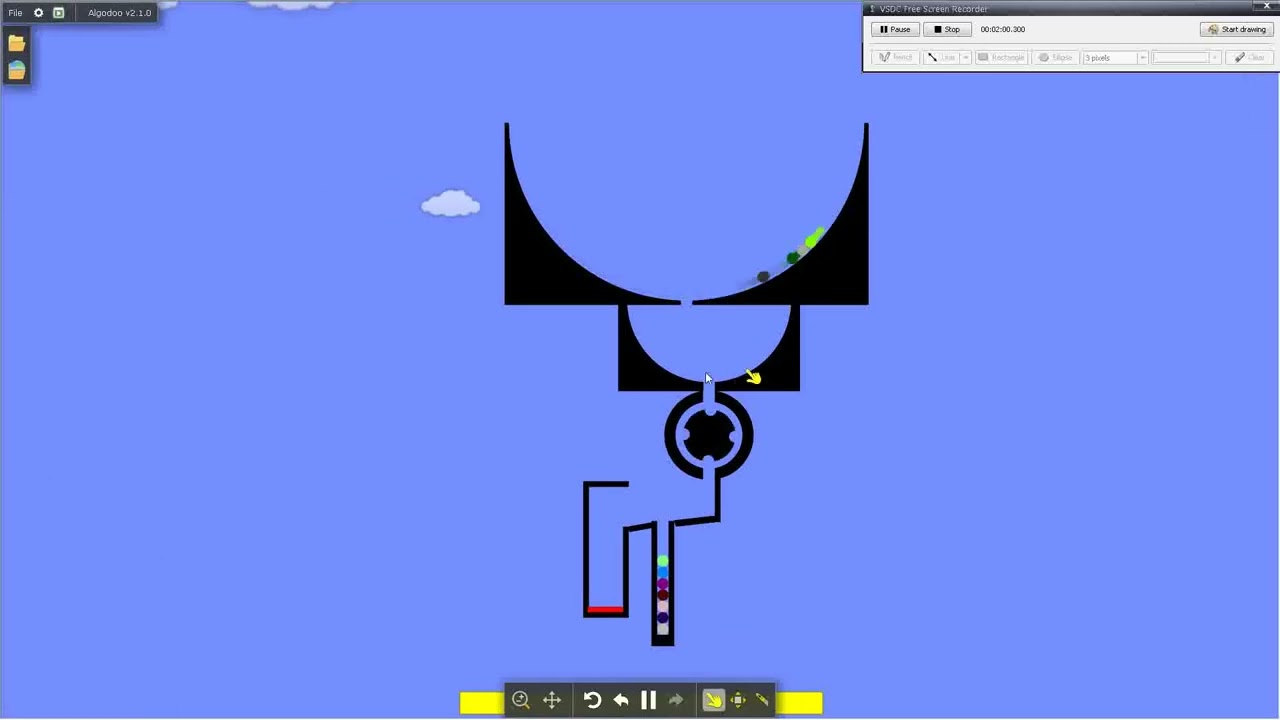Click the Clear drawing button in VSDC

tap(1250, 57)
